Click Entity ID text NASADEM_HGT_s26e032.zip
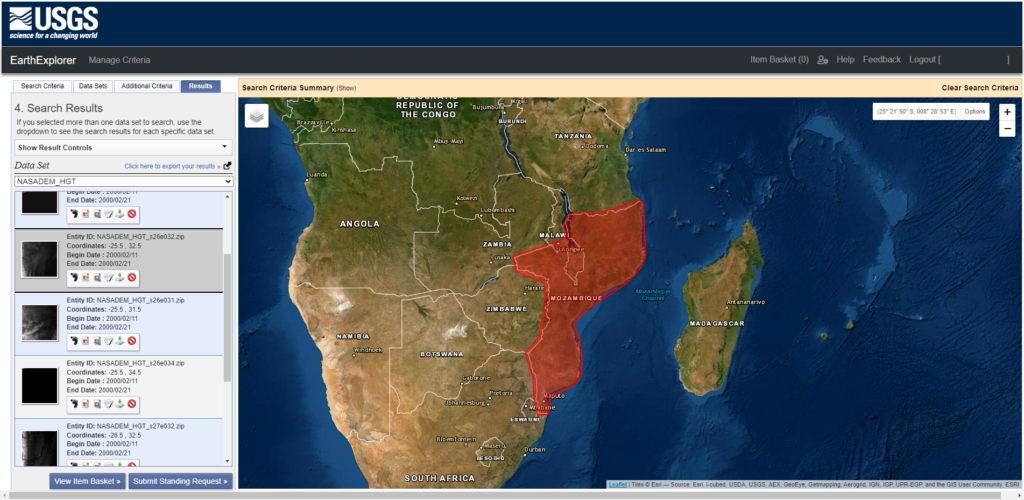 [x=140, y=236]
